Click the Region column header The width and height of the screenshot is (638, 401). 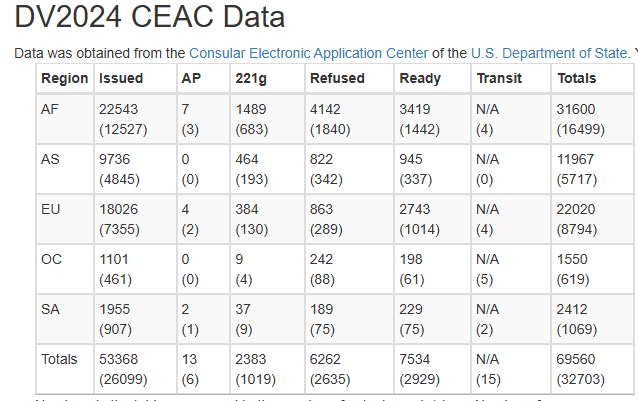point(65,78)
